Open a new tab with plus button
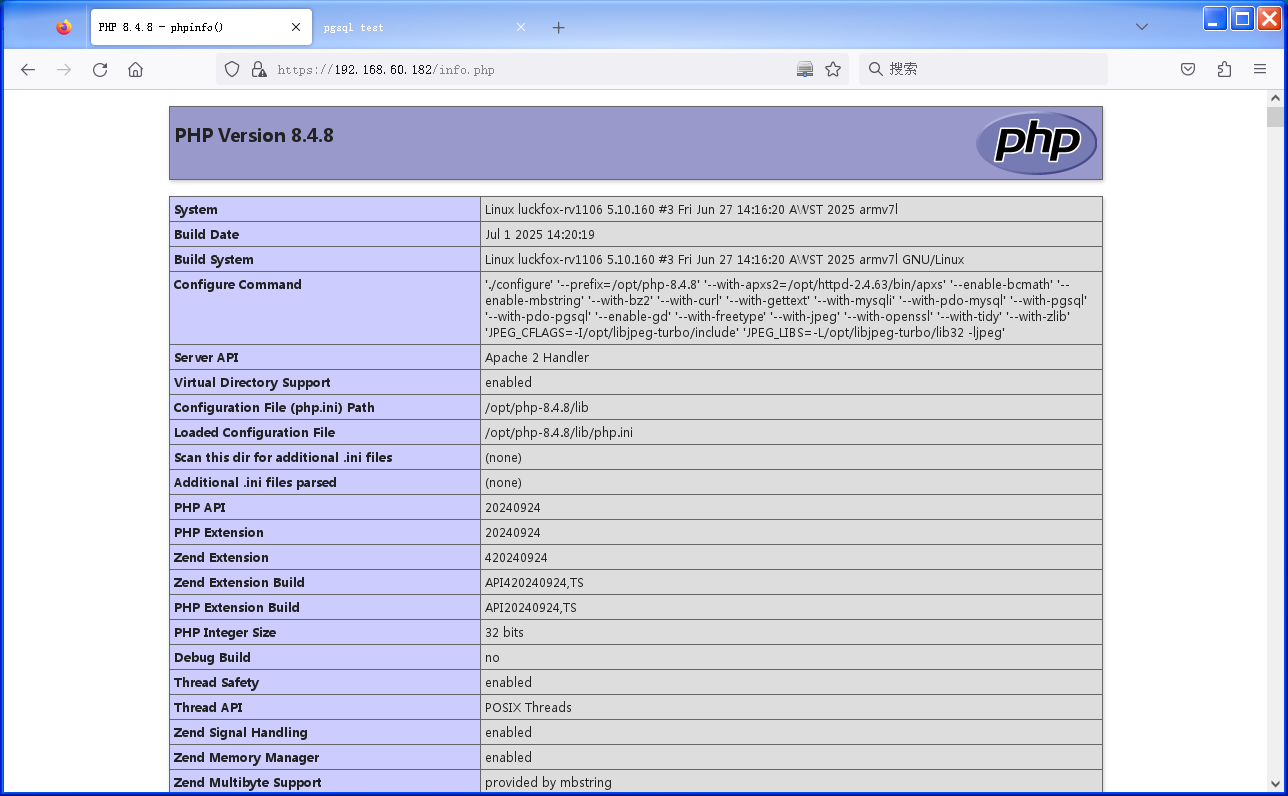The image size is (1288, 796). pyautogui.click(x=559, y=27)
